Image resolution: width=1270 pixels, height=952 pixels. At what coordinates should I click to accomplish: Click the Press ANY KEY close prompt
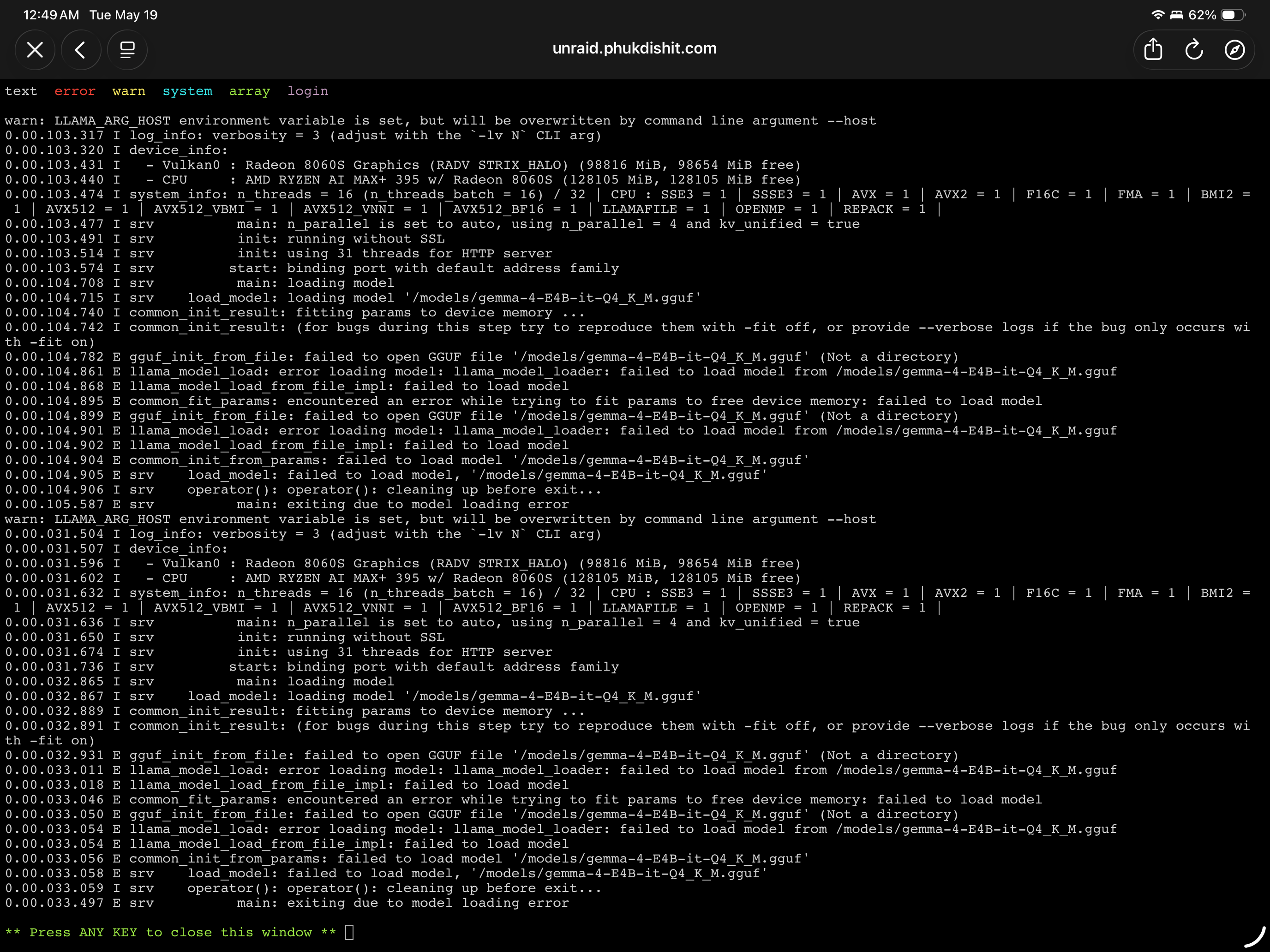(x=171, y=933)
